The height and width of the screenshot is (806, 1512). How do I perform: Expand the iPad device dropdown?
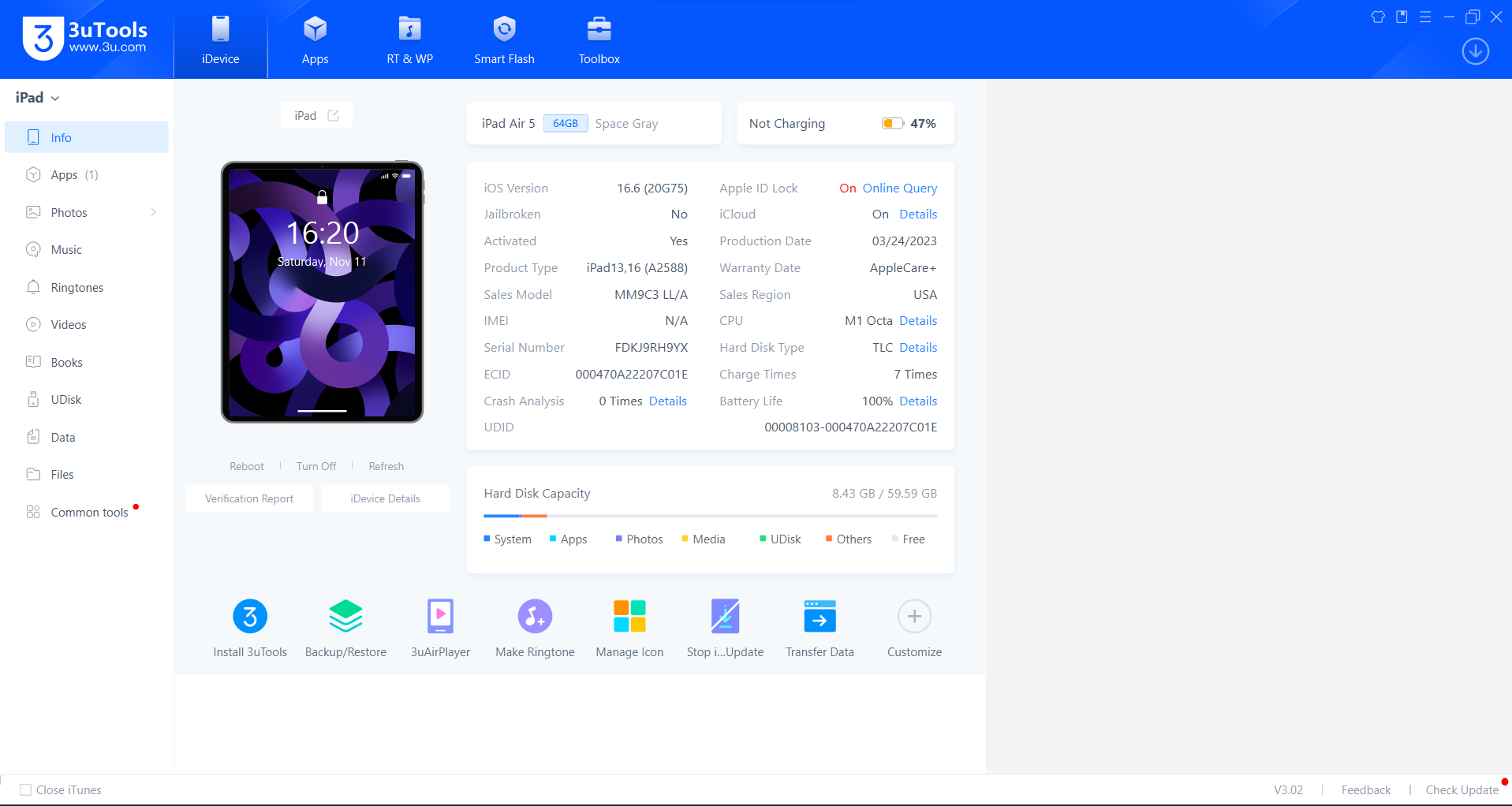click(x=38, y=98)
